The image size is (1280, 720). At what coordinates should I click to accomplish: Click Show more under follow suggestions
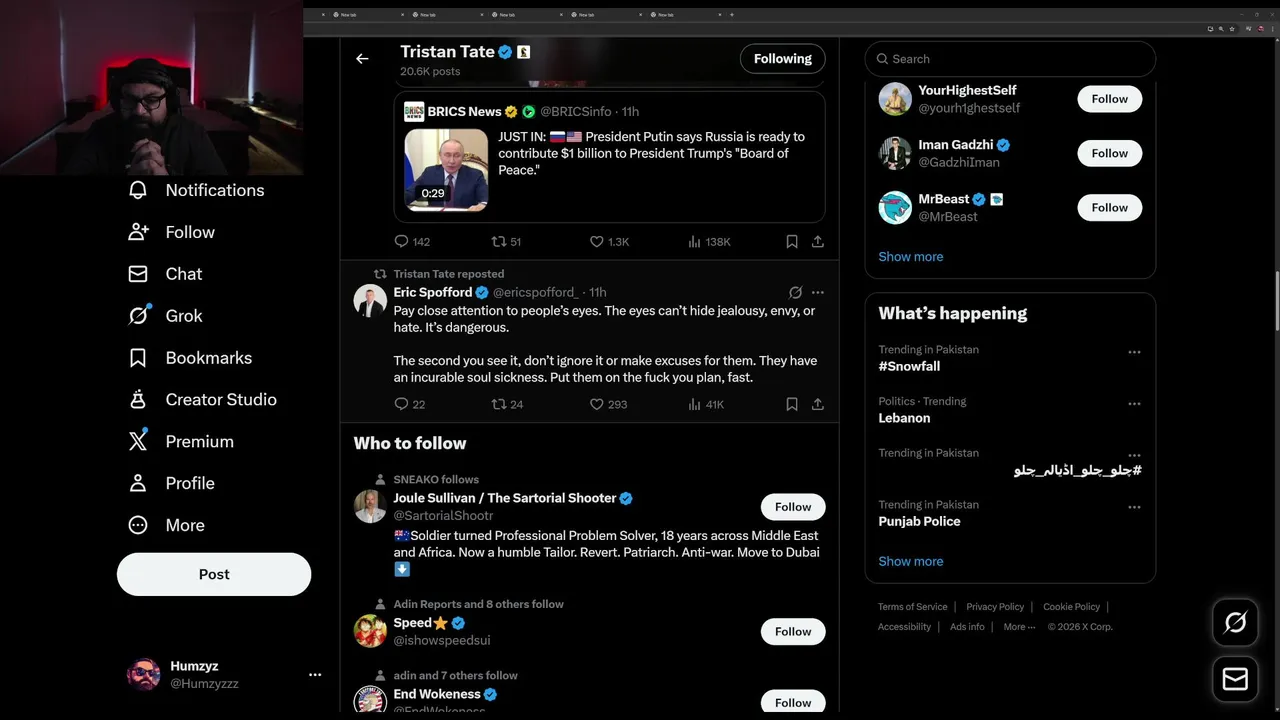point(910,257)
